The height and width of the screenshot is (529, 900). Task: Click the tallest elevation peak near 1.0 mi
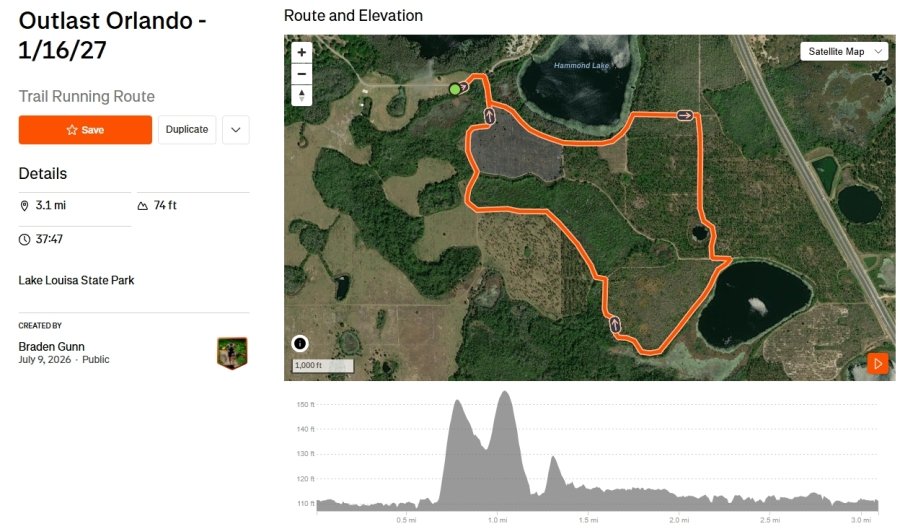pyautogui.click(x=505, y=394)
